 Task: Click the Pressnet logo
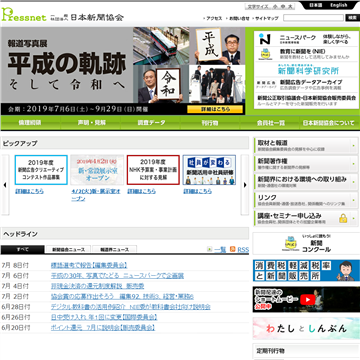(x=24, y=15)
